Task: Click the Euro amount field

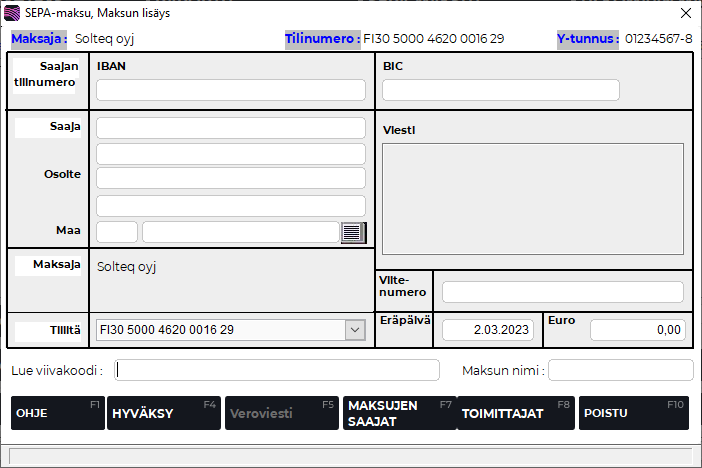Action: tap(637, 330)
